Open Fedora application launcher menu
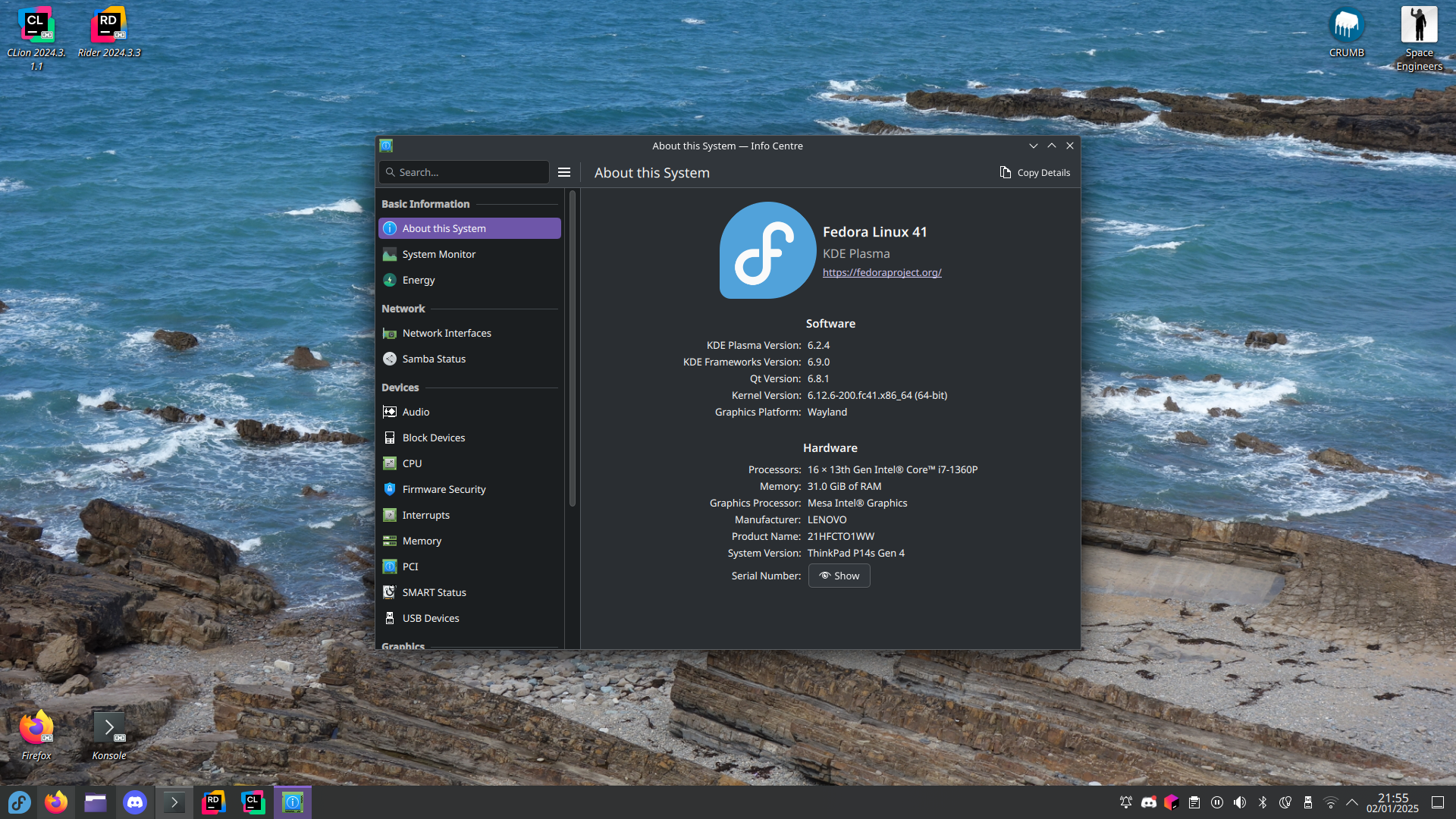Screen dimensions: 1456x819 20,802
